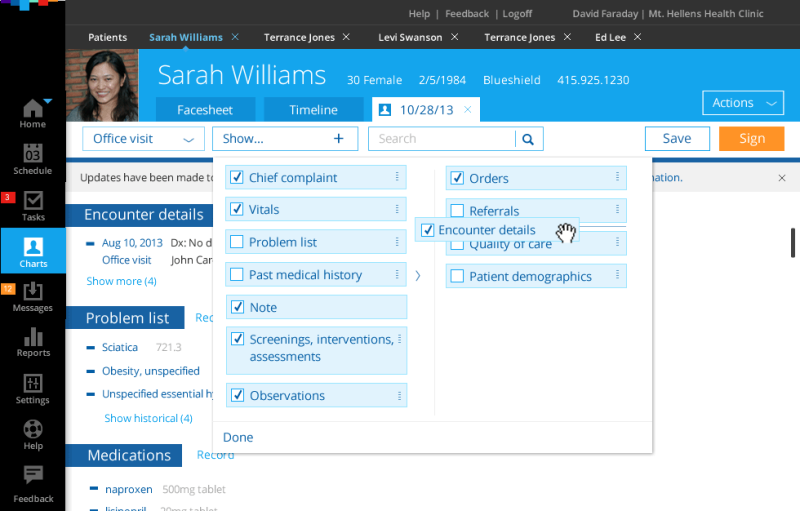This screenshot has height=511, width=800.
Task: Open Reports in the sidebar
Action: pos(33,342)
